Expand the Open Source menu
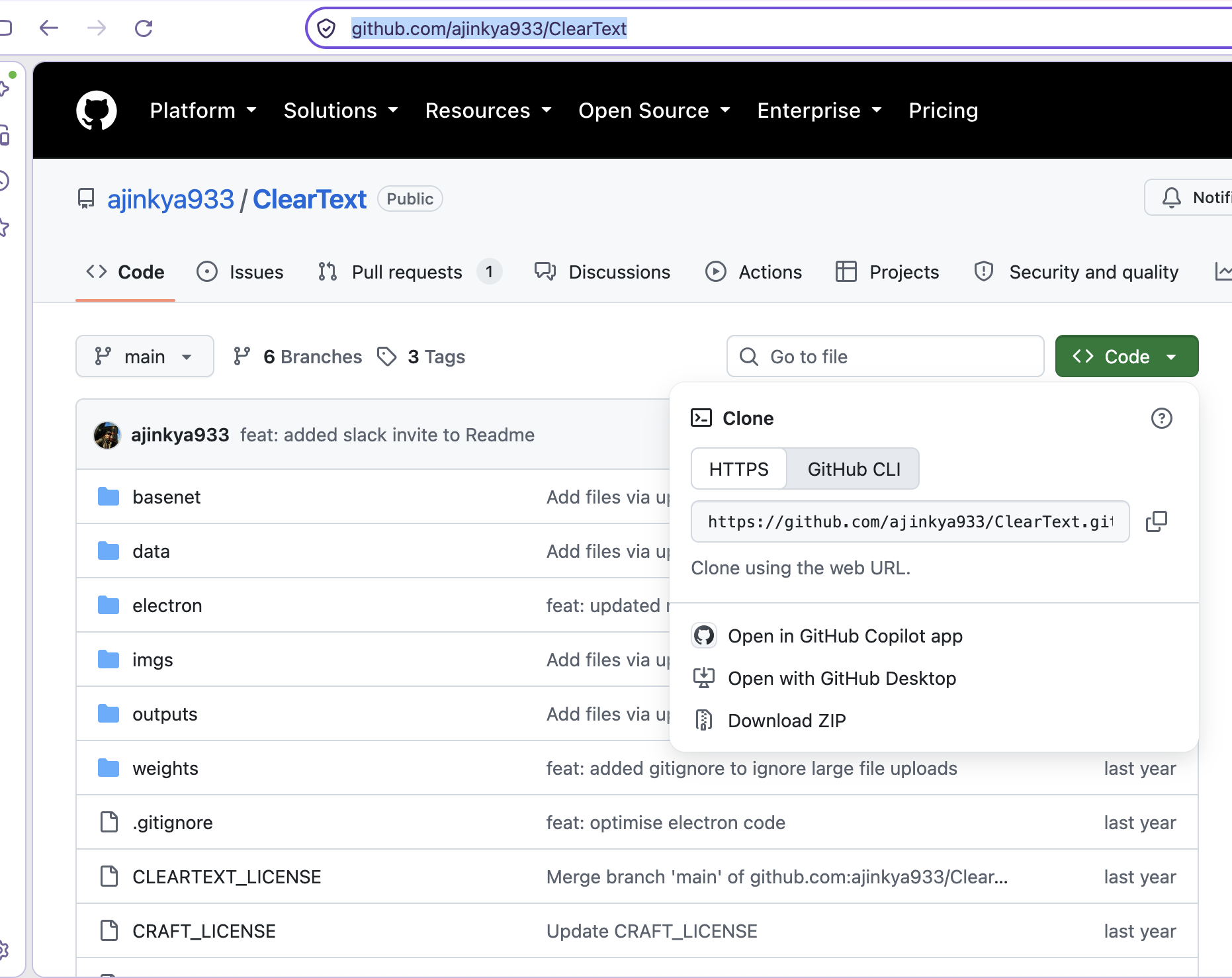Image resolution: width=1232 pixels, height=978 pixels. [x=654, y=111]
